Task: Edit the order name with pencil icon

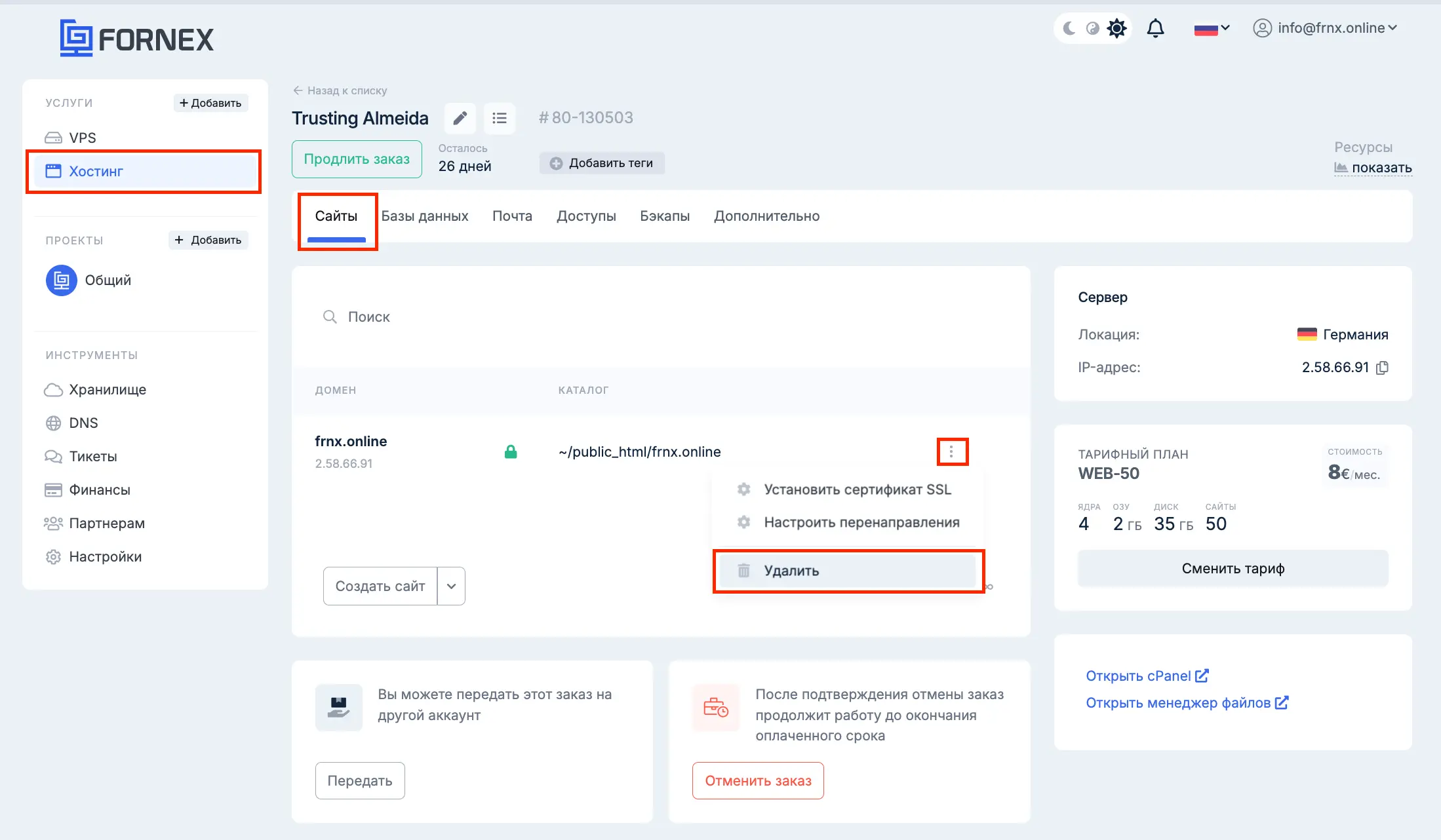Action: tap(460, 118)
